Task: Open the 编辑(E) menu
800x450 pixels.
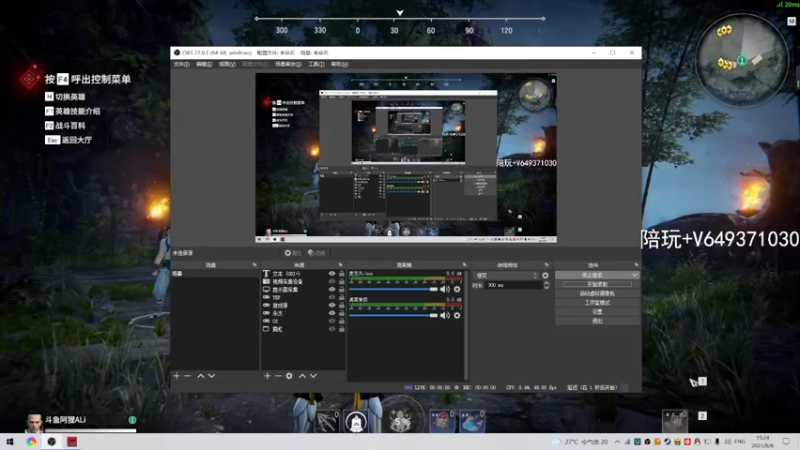Action: click(x=204, y=64)
